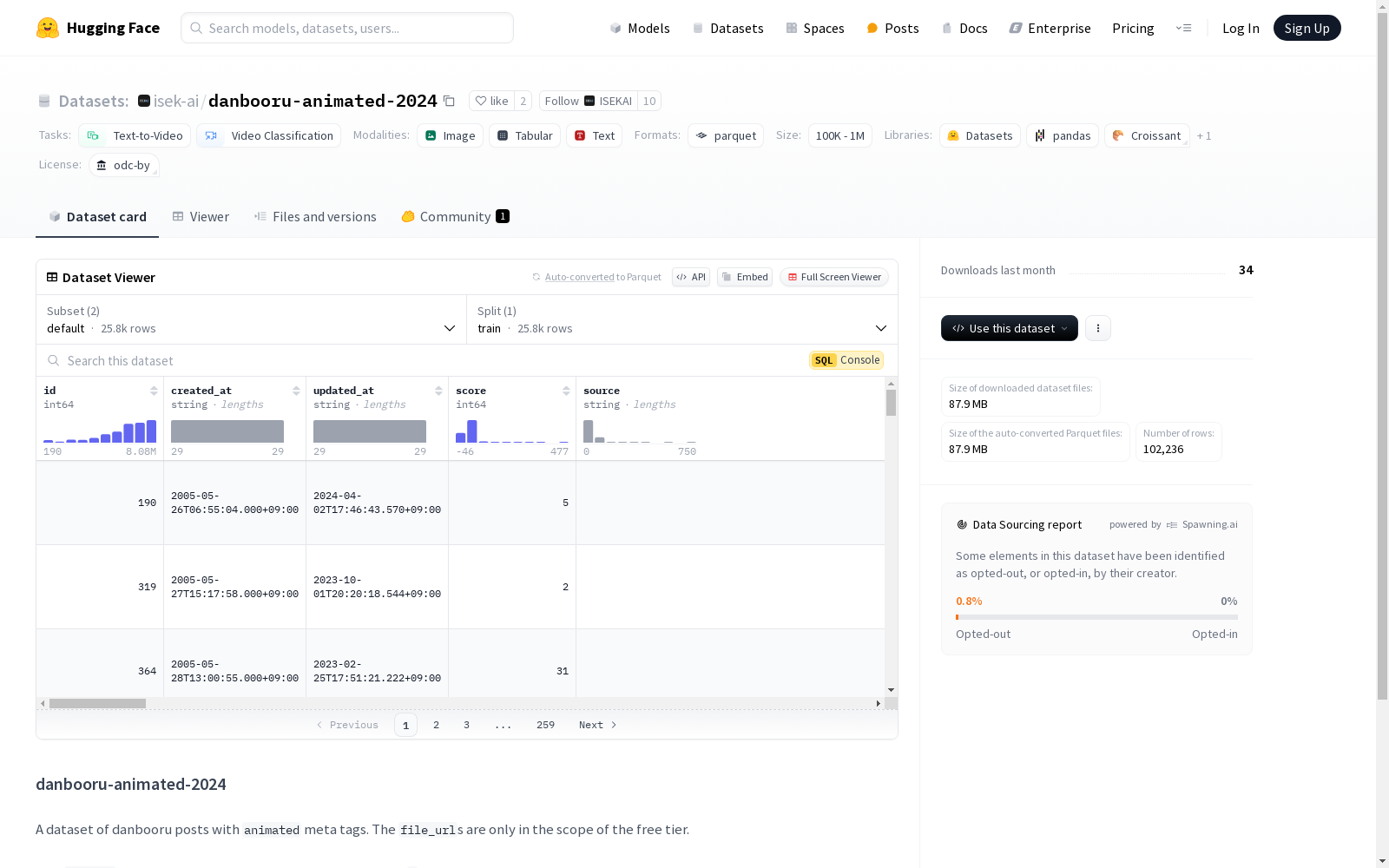Filter by Tabular modality tag

pyautogui.click(x=524, y=135)
